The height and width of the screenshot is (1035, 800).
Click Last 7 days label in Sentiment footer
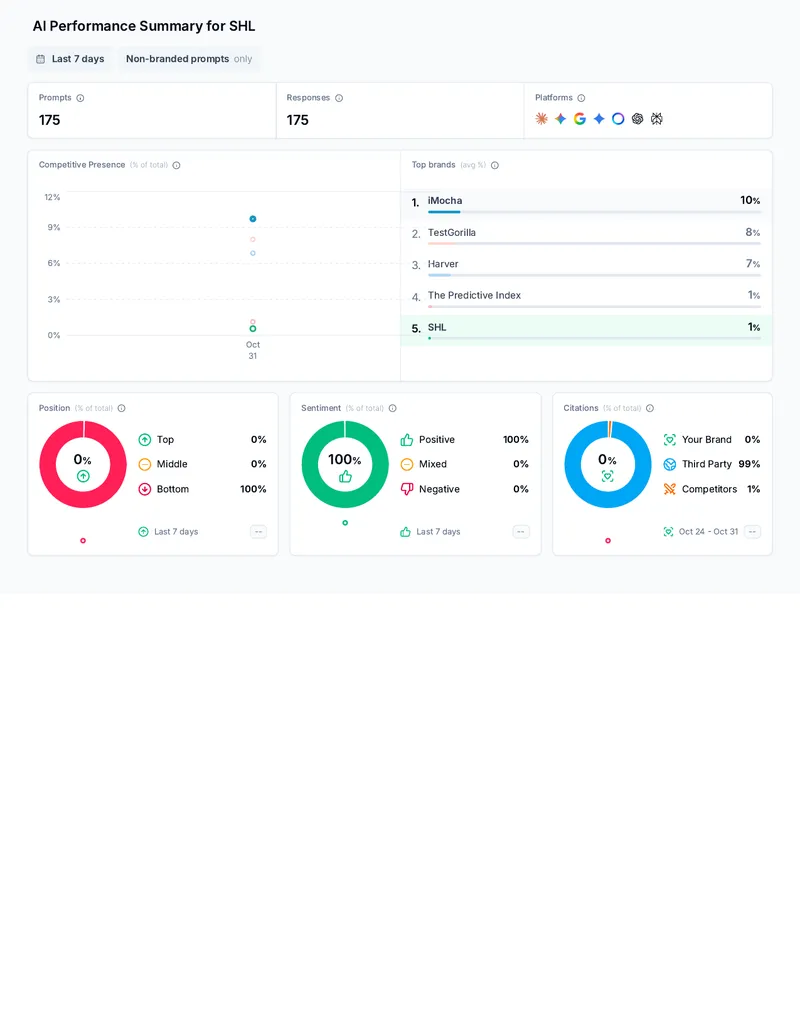click(438, 532)
